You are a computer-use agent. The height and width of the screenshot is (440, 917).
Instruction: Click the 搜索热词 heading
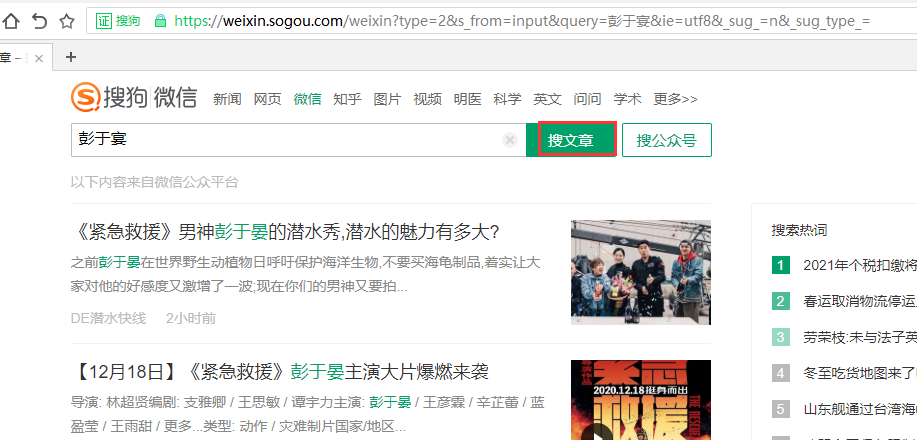tap(799, 230)
